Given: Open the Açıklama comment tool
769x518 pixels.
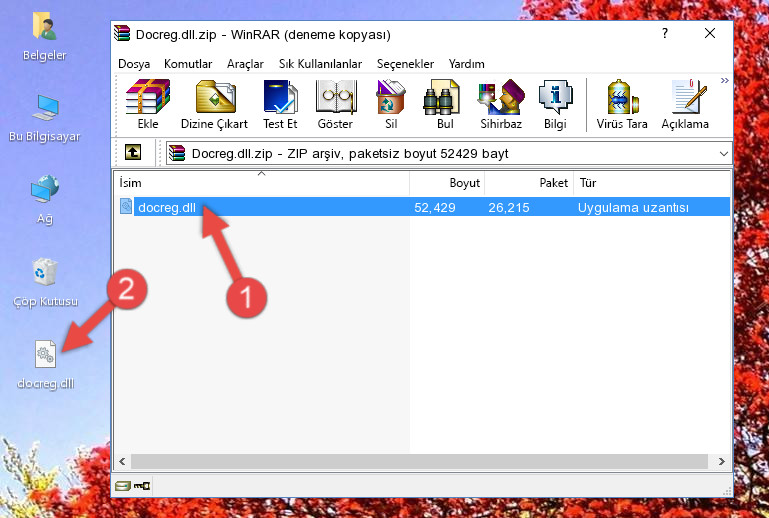Looking at the screenshot, I should pos(685,104).
